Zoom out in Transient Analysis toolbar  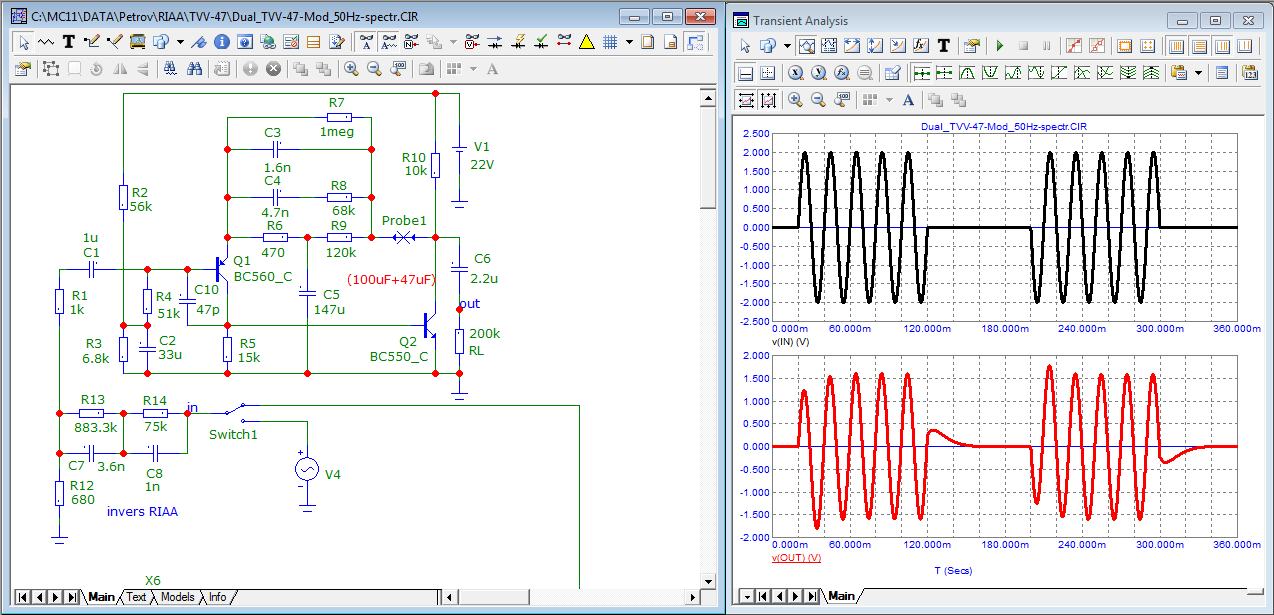point(818,100)
